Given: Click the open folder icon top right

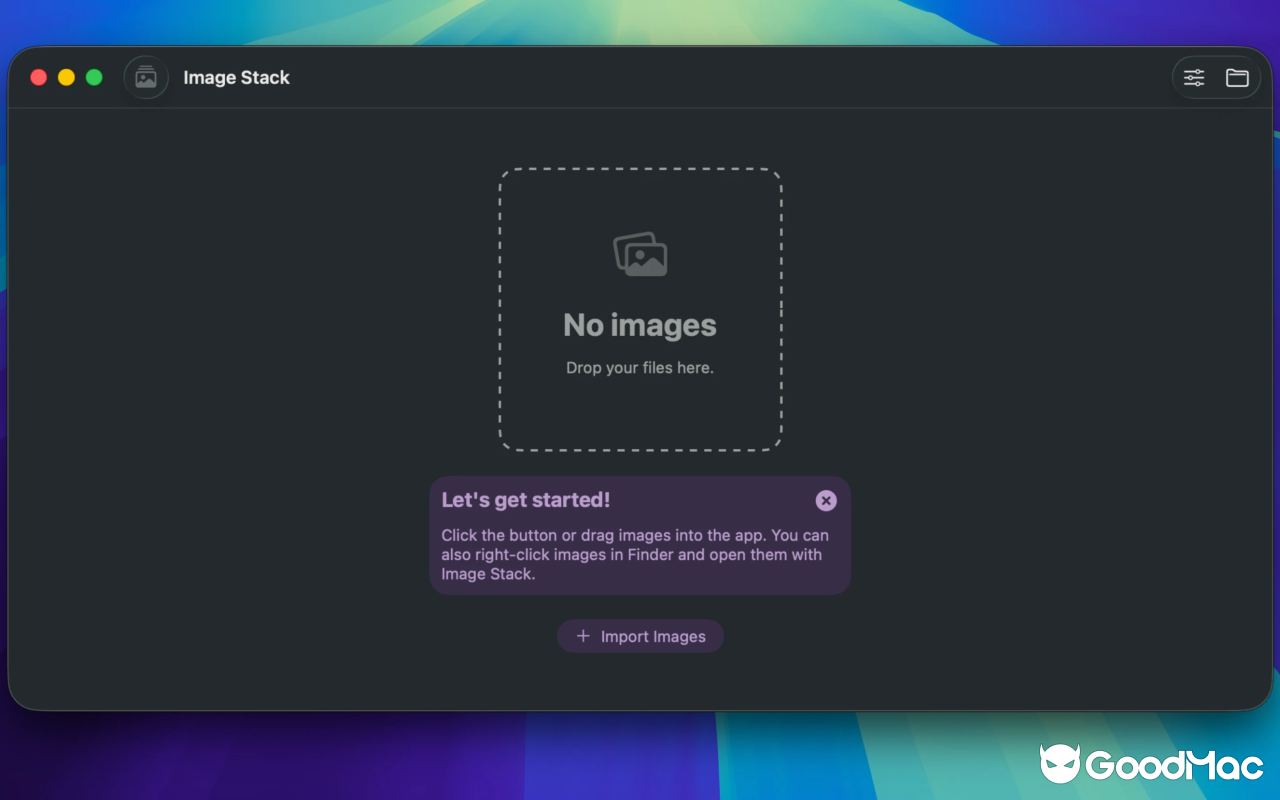Looking at the screenshot, I should click(x=1237, y=77).
